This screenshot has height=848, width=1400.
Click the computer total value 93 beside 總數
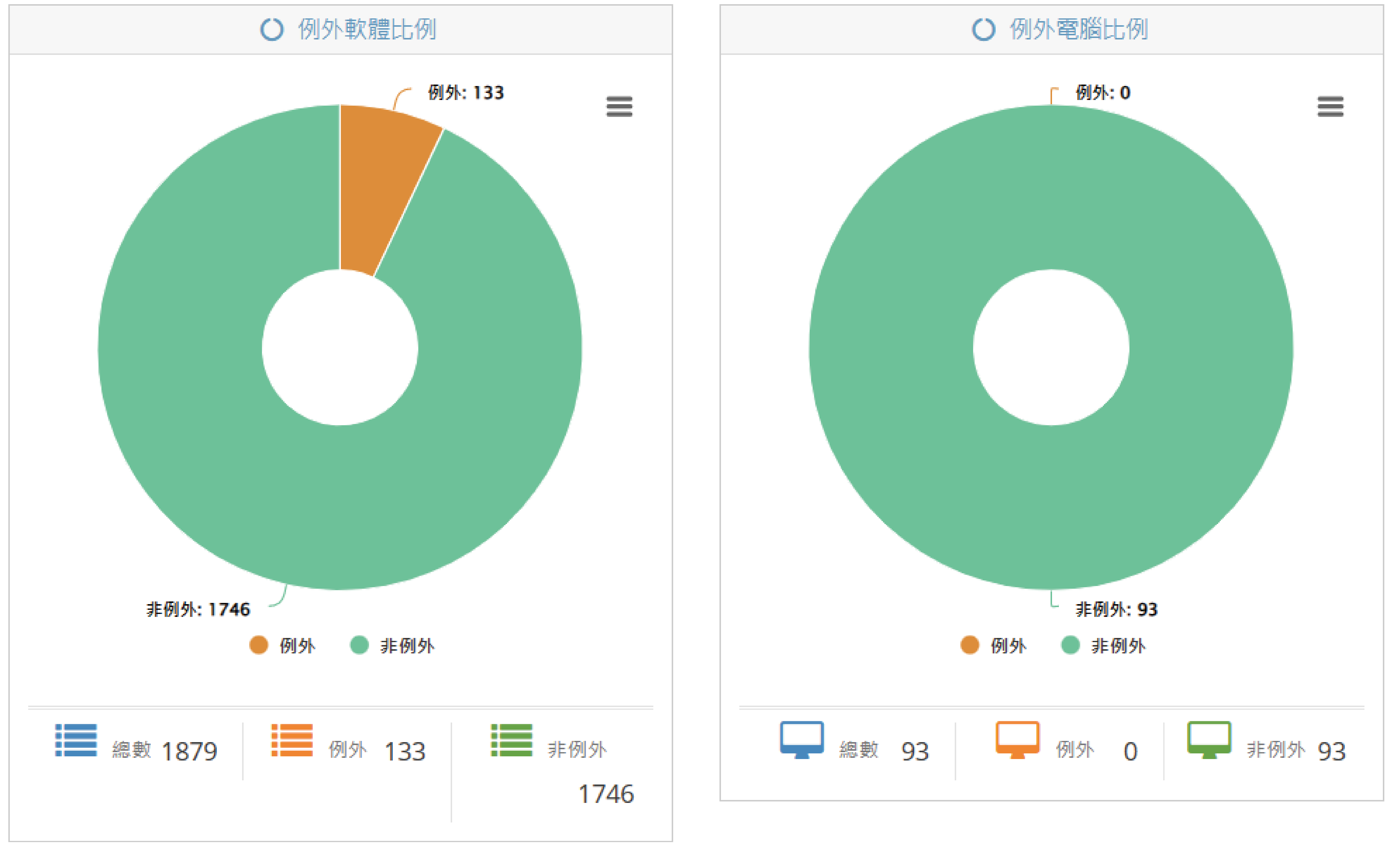point(915,751)
